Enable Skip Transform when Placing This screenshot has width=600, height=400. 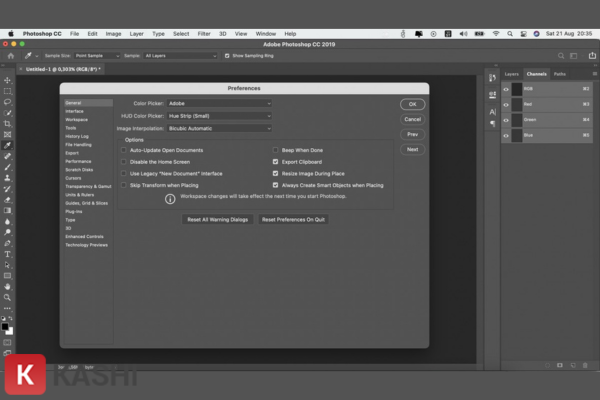click(124, 185)
